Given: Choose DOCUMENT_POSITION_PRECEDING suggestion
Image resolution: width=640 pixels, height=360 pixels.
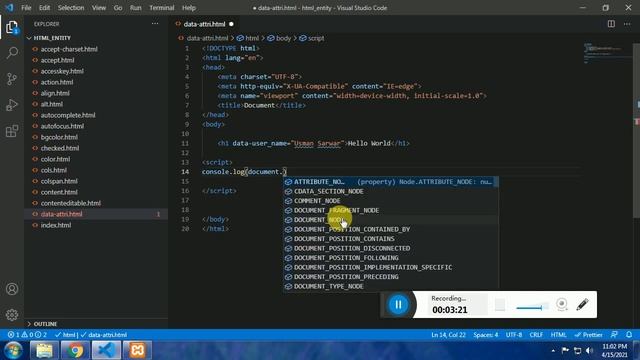Looking at the screenshot, I should (x=391, y=277).
